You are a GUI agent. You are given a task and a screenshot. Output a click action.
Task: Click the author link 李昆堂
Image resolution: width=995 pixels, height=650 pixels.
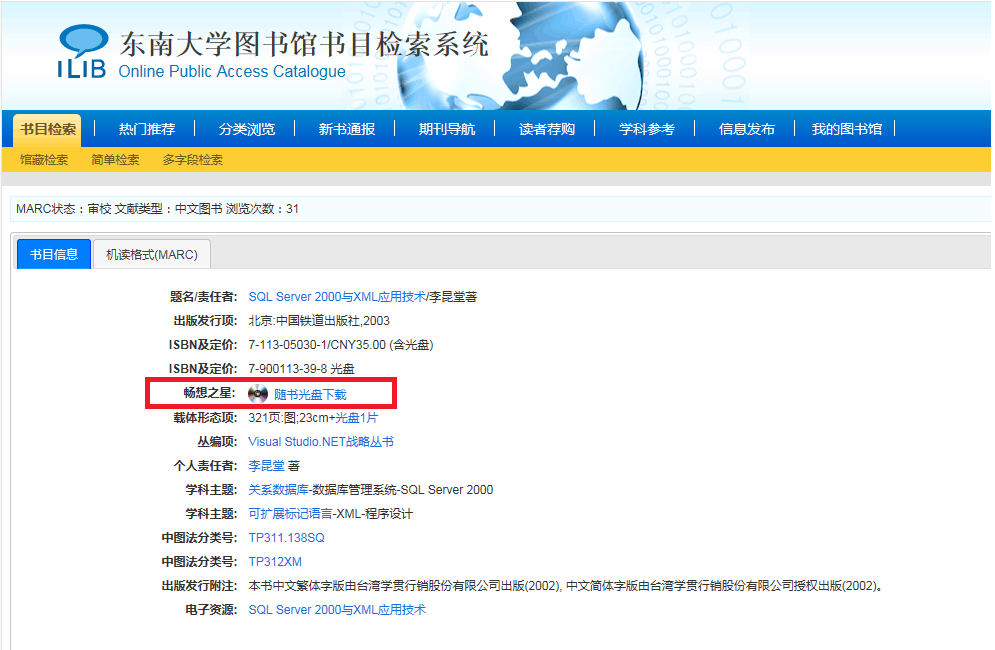click(266, 466)
